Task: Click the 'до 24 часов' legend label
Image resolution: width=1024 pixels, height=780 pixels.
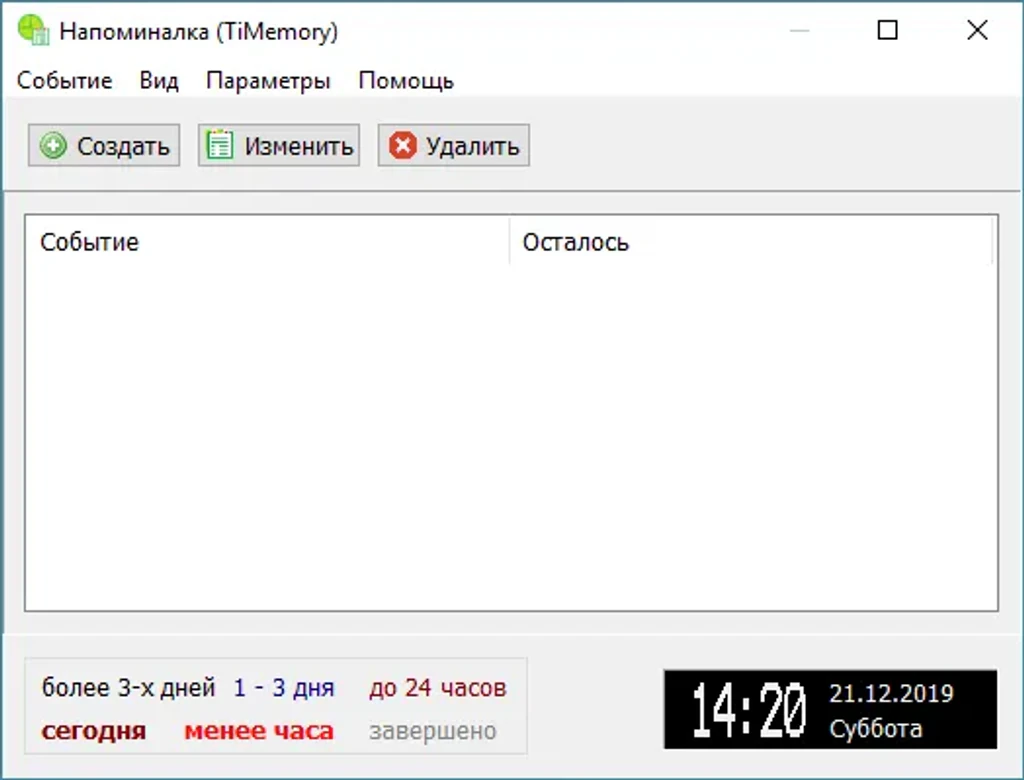Action: (438, 687)
